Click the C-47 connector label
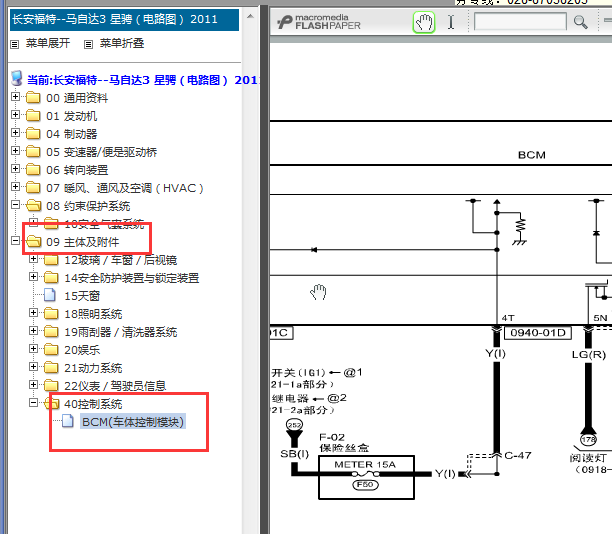 click(518, 455)
